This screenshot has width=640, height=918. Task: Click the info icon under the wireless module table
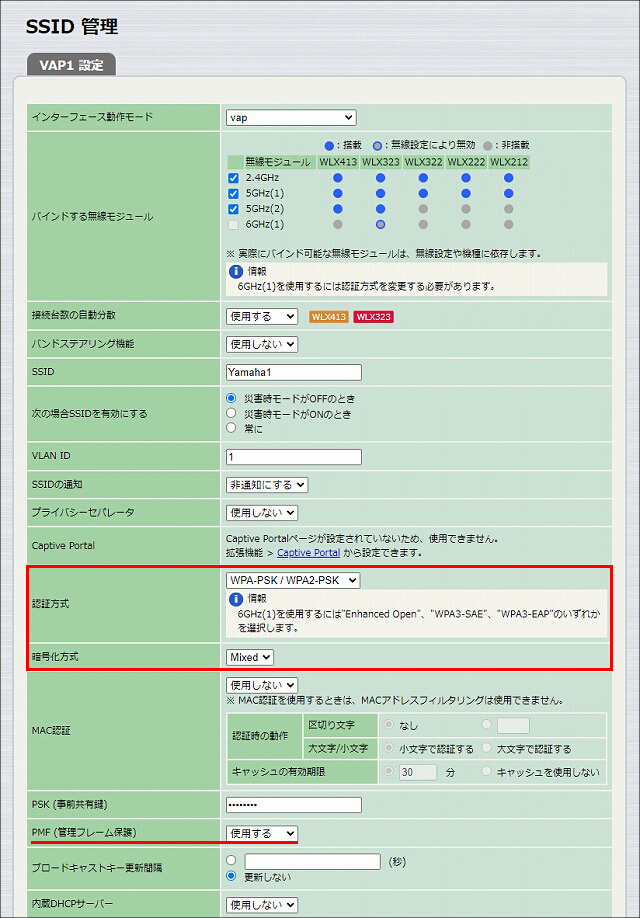pyautogui.click(x=235, y=272)
